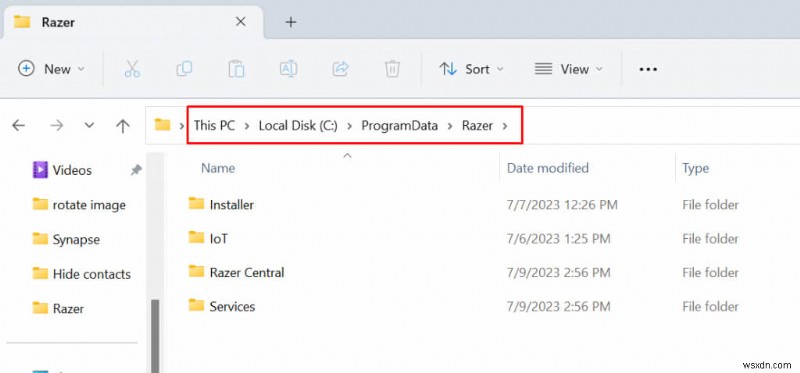
Task: Open recent locations dropdown chevron
Action: coord(89,126)
